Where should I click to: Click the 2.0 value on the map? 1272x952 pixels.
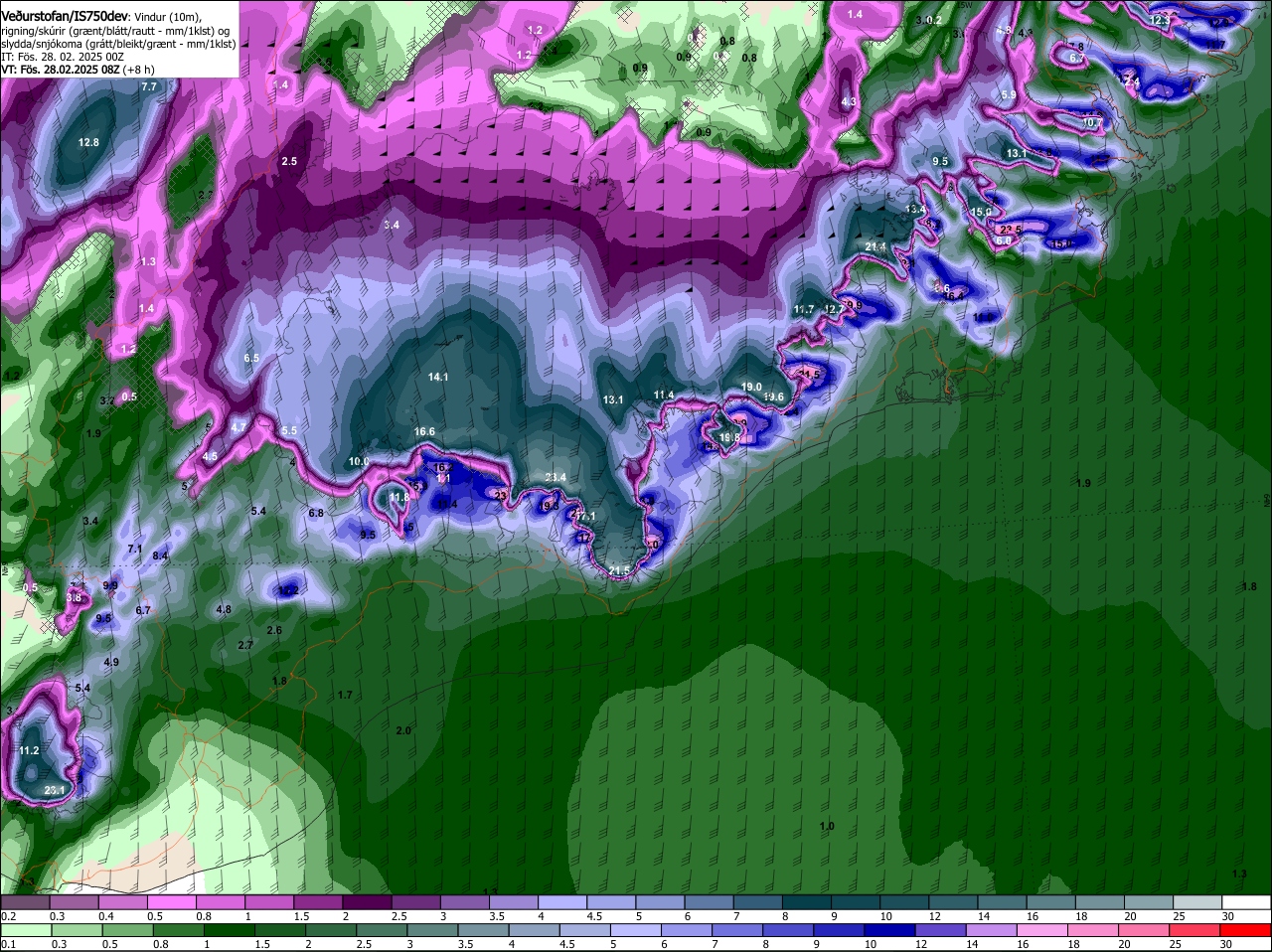click(x=403, y=731)
